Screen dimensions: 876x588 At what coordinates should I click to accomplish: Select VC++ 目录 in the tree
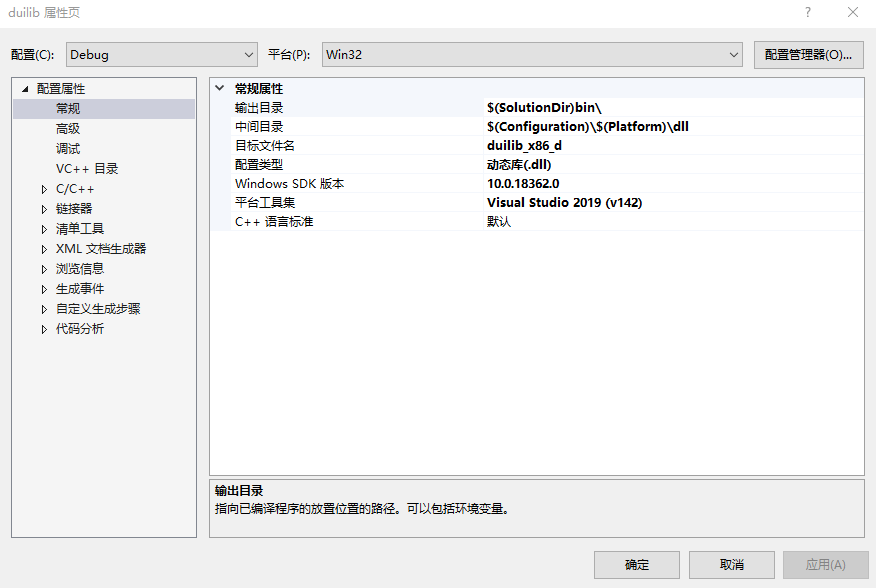pos(87,169)
